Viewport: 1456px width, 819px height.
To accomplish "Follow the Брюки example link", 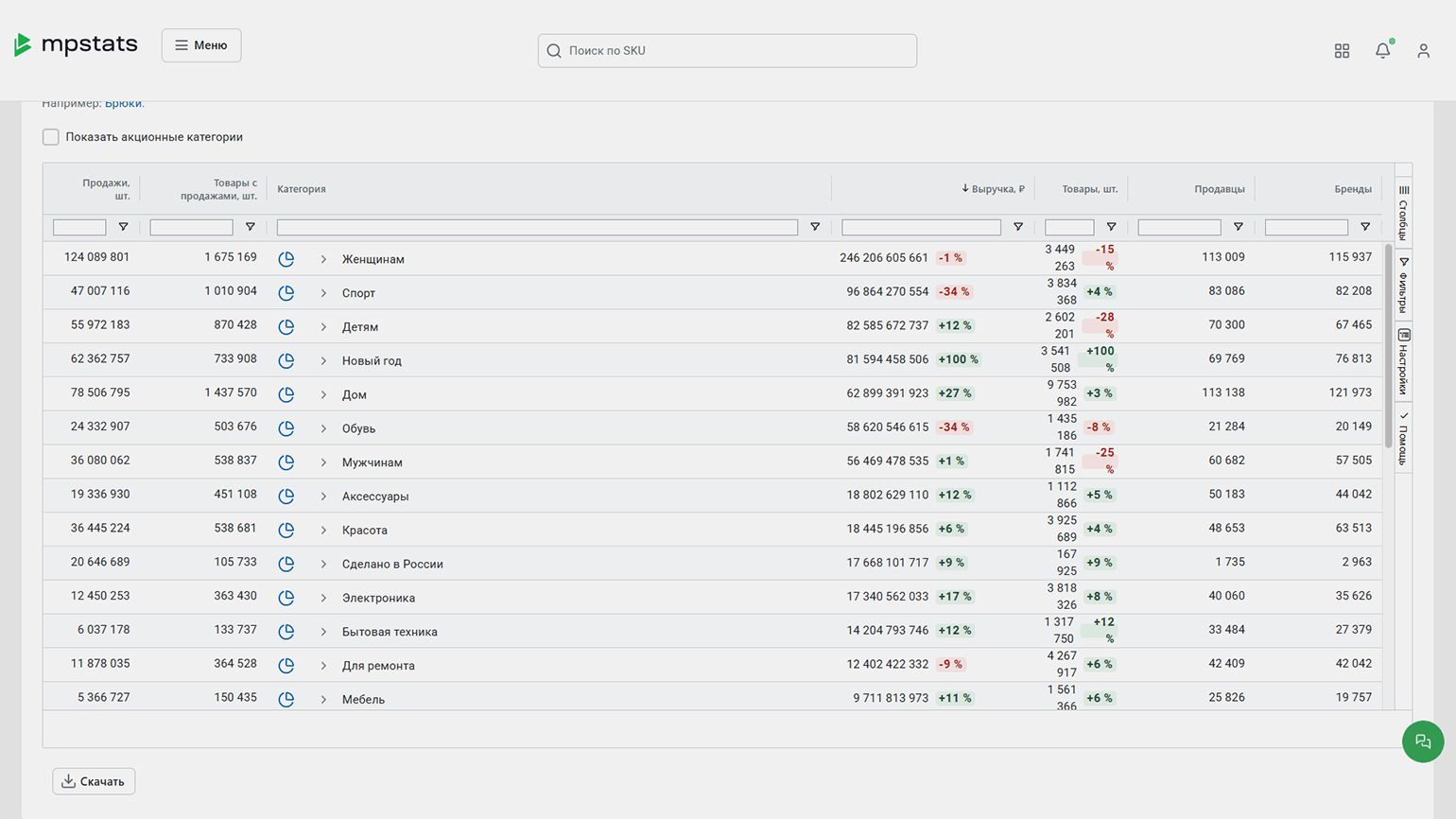I will tap(124, 103).
